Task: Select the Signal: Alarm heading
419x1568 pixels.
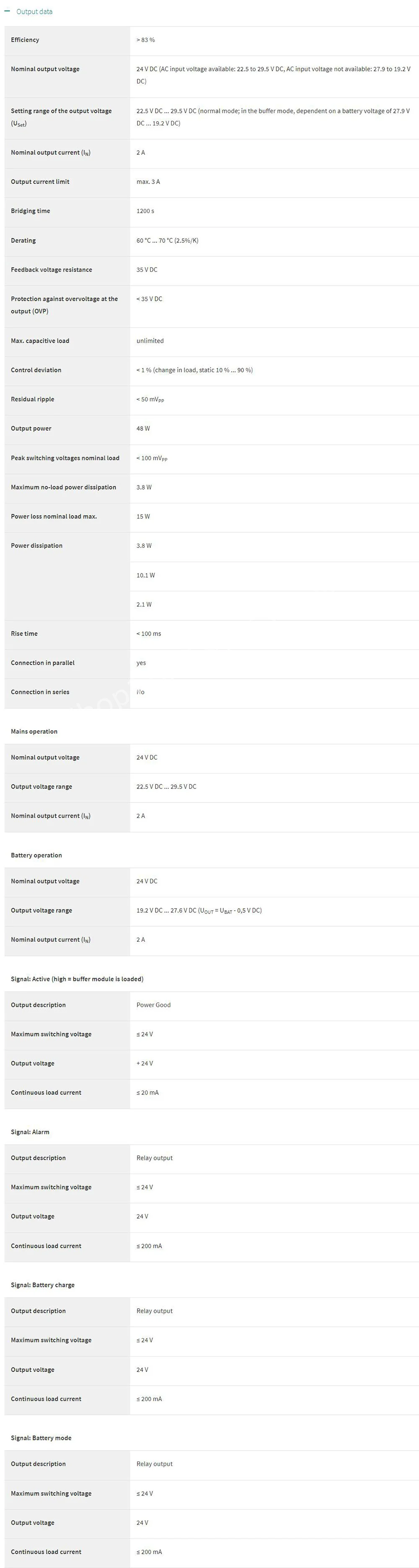Action: [x=31, y=1132]
